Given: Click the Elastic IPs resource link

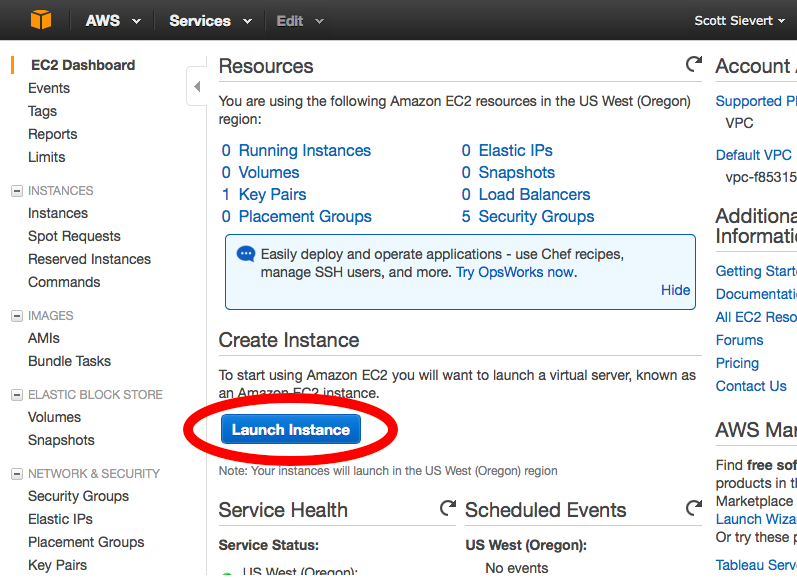Looking at the screenshot, I should (x=515, y=150).
